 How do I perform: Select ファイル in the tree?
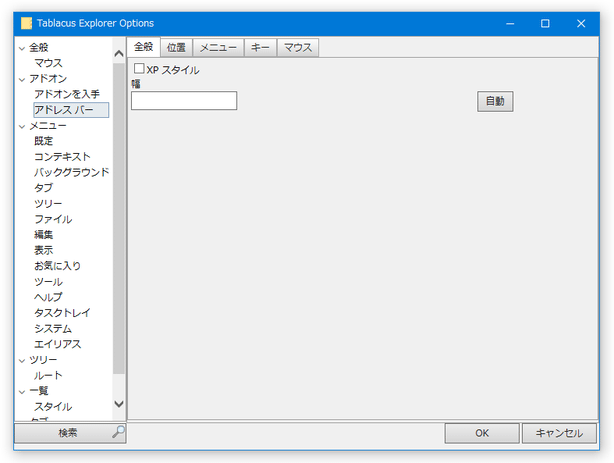[53, 219]
